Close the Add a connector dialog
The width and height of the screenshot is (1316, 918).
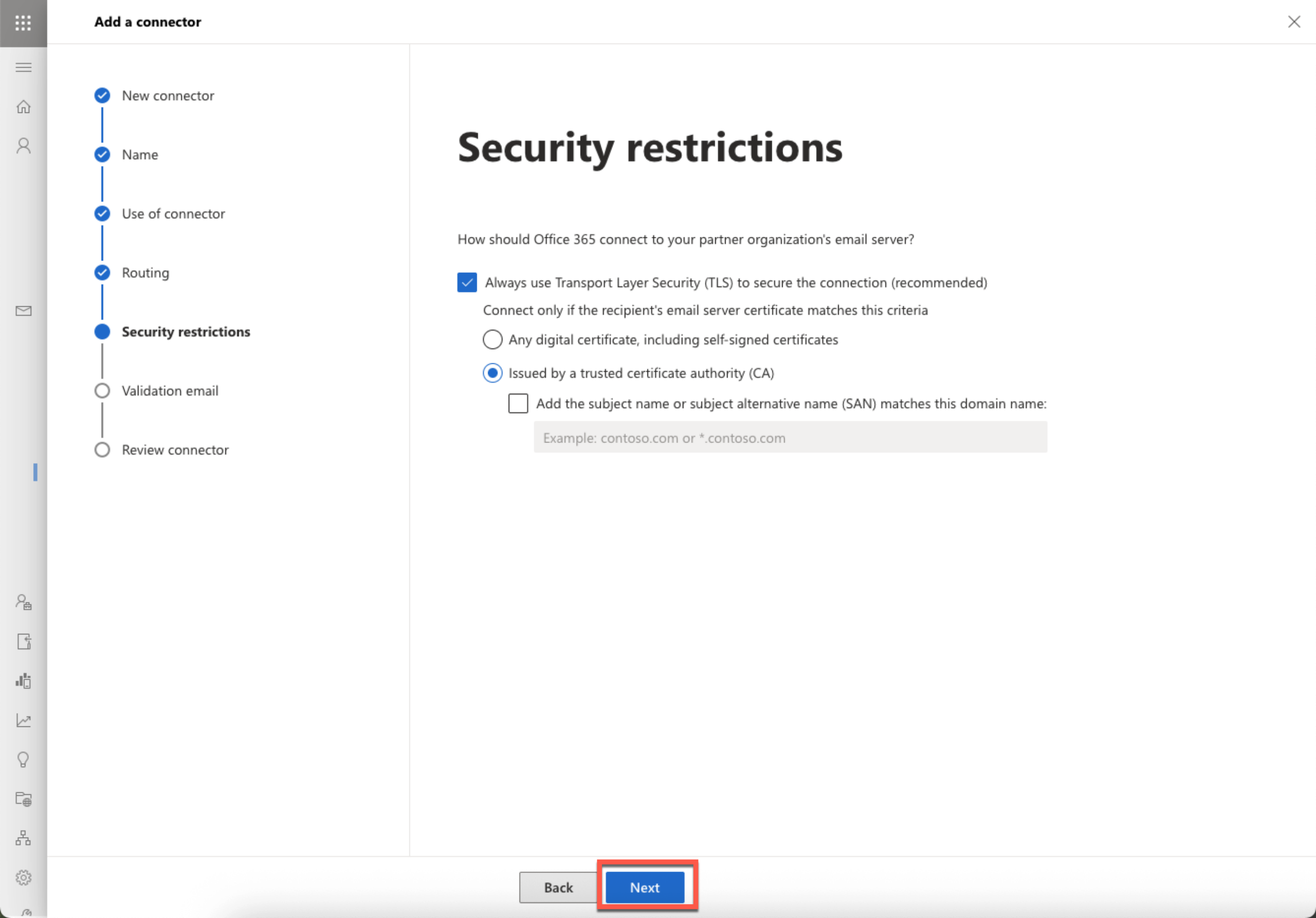tap(1294, 22)
